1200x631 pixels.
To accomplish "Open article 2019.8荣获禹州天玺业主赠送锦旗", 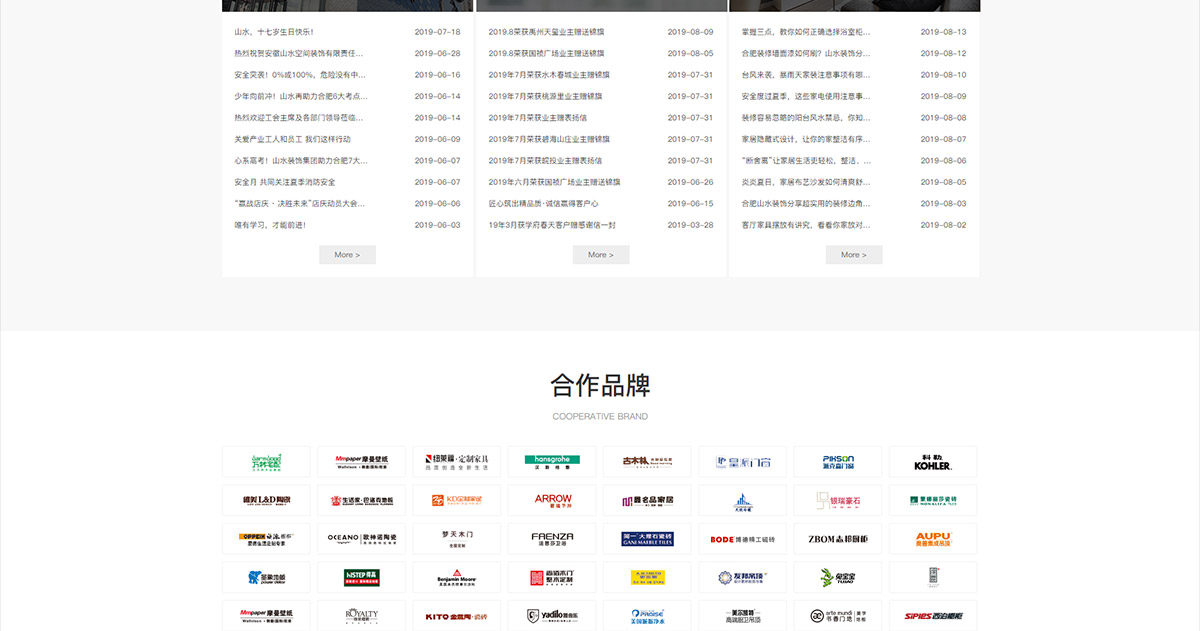I will (x=547, y=32).
